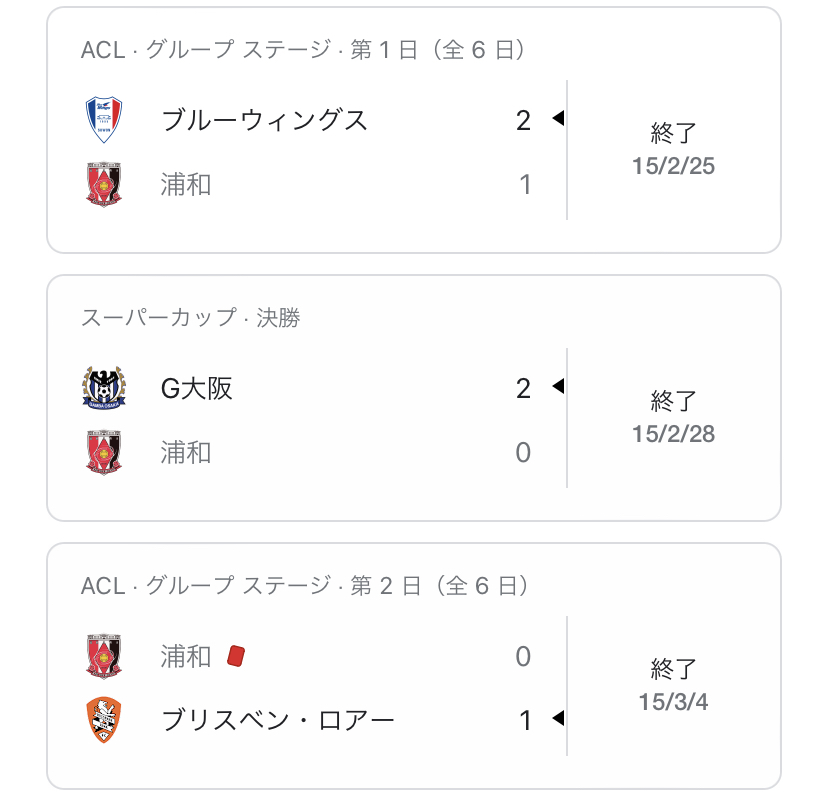
Task: Click the 15/2/28 match date
Action: [673, 435]
